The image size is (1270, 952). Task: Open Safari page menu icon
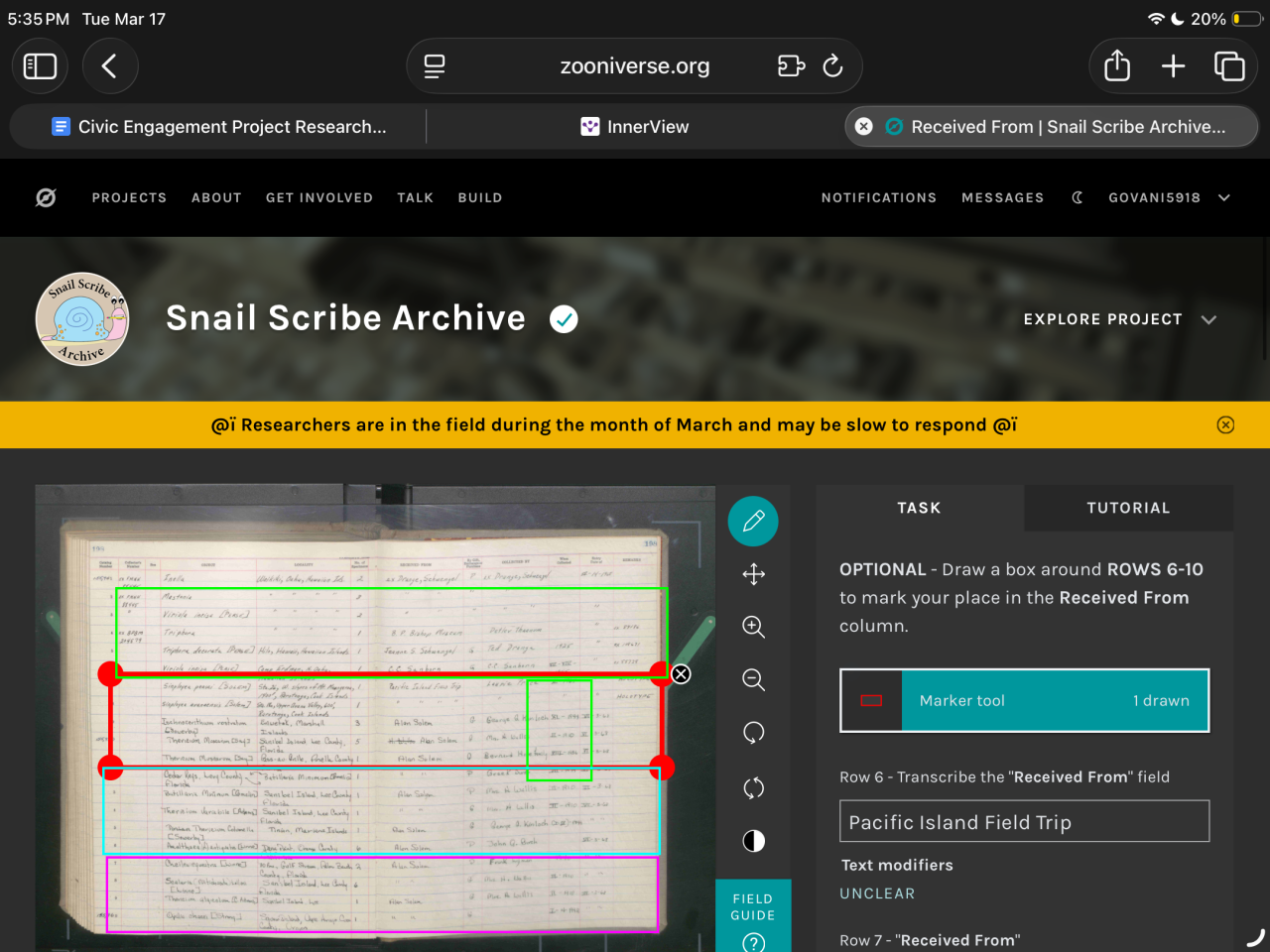[x=435, y=66]
